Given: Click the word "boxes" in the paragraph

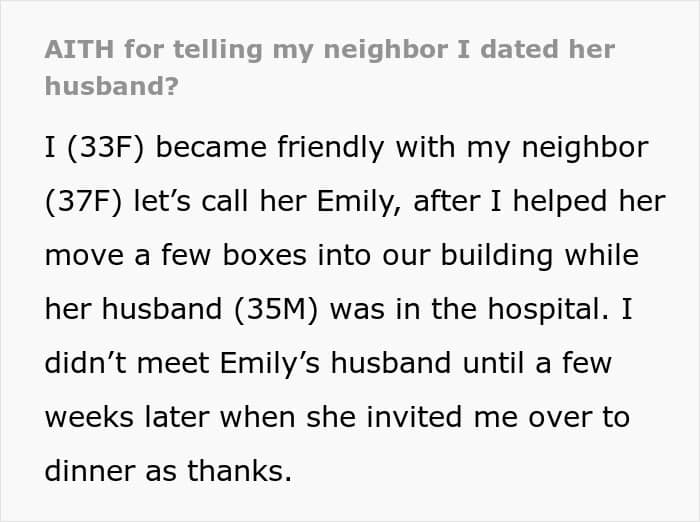Looking at the screenshot, I should (264, 255).
